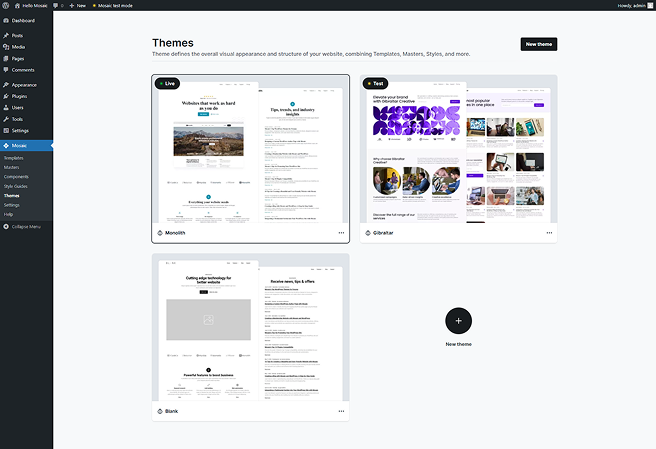656x449 pixels.
Task: Click the WordPress logo icon in admin bar
Action: [6, 5]
